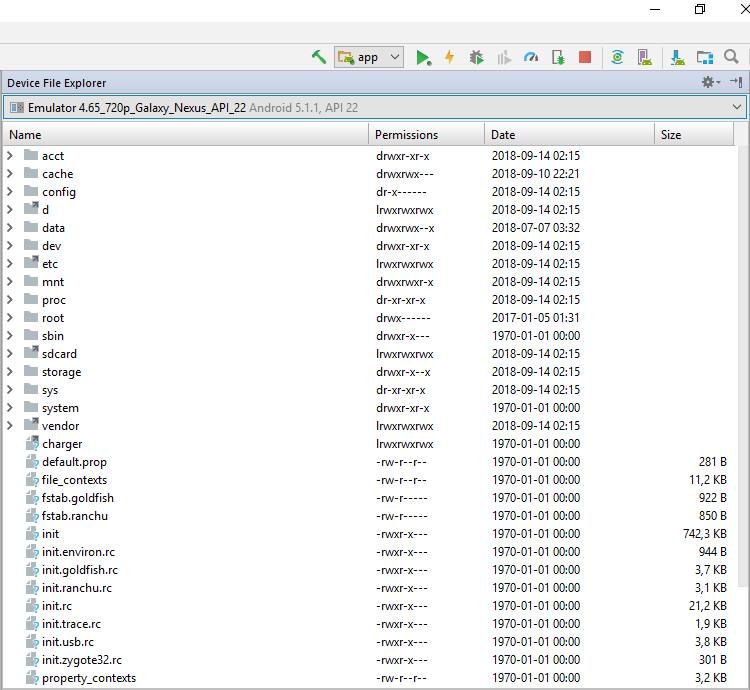Open the Android Profiler gauge icon
The width and height of the screenshot is (750, 690).
(531, 57)
